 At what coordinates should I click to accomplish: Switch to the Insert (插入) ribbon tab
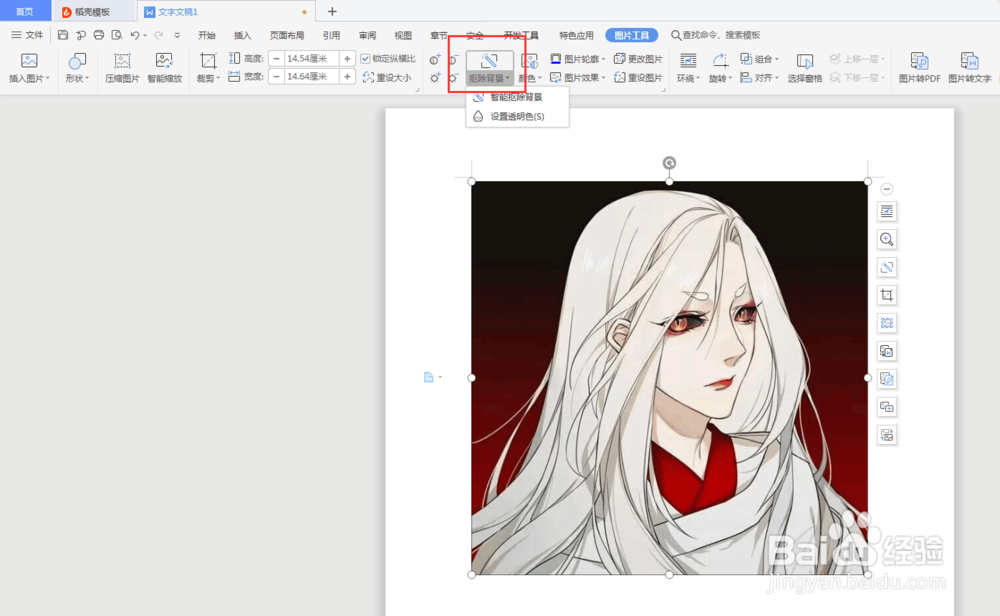click(x=242, y=35)
